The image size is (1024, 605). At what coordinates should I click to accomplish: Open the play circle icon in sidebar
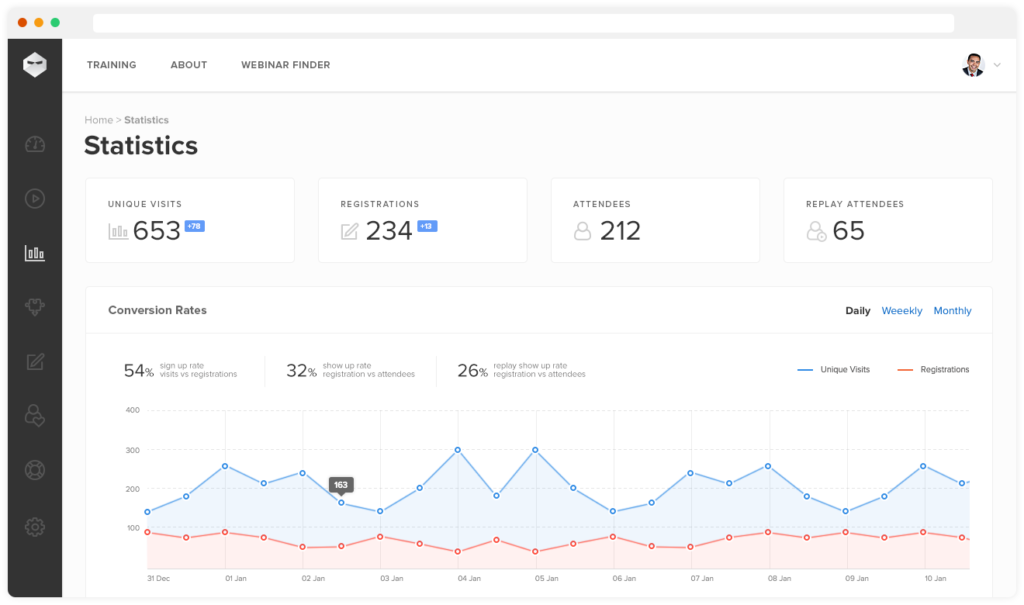35,199
